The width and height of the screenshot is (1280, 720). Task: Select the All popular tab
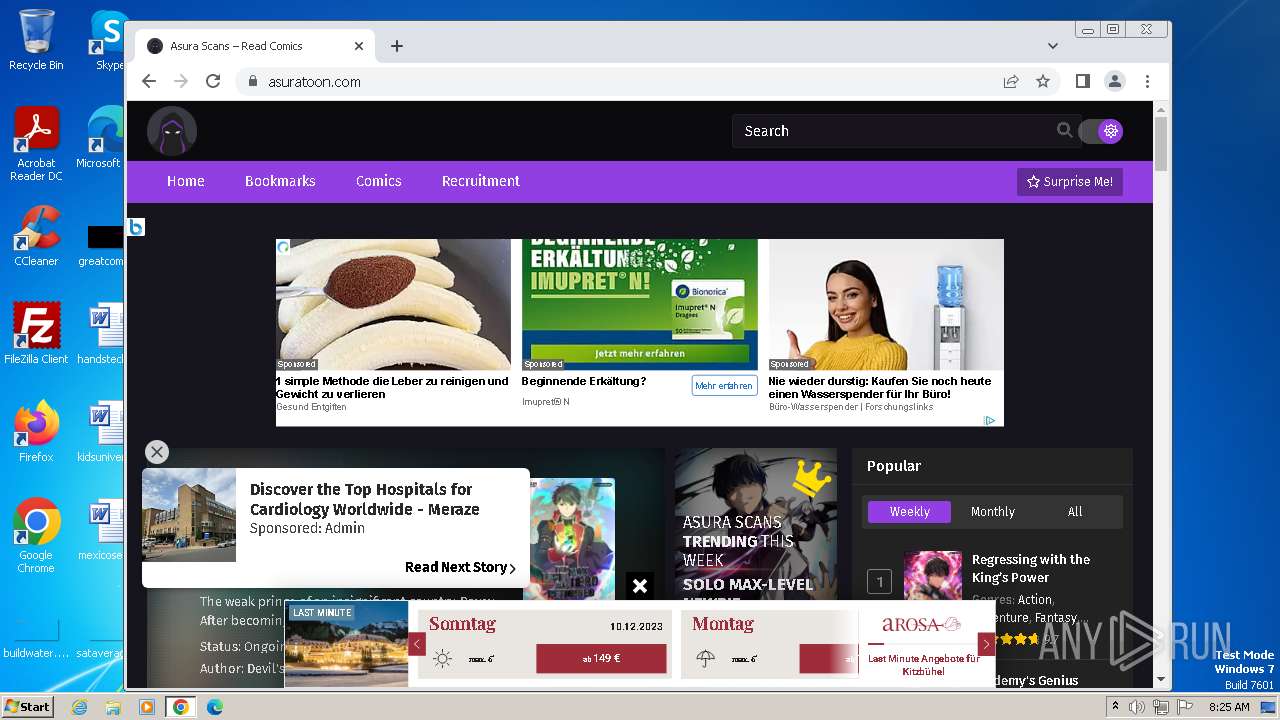(x=1075, y=512)
